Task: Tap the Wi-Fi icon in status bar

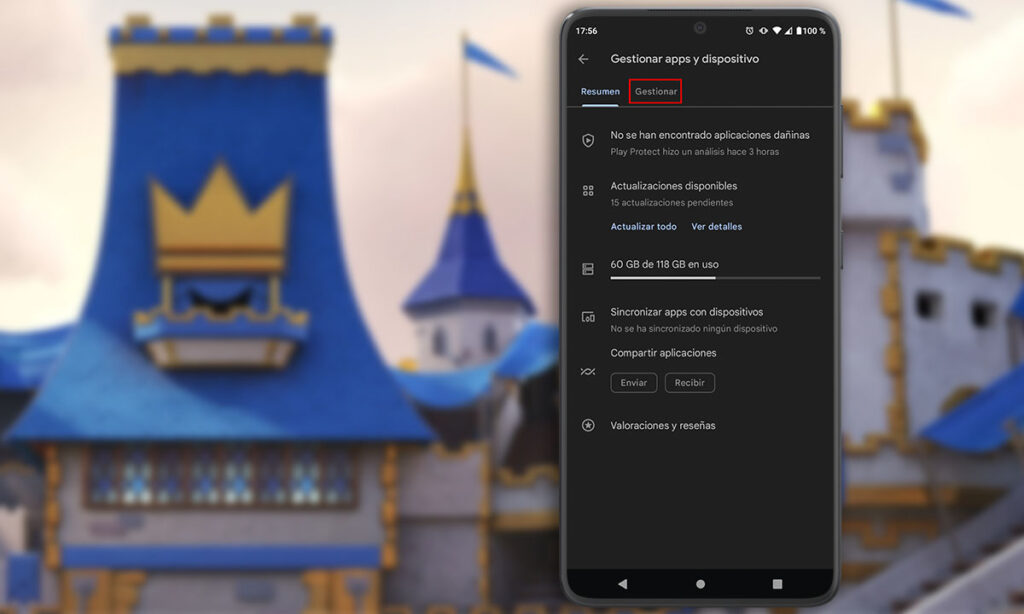Action: [776, 31]
